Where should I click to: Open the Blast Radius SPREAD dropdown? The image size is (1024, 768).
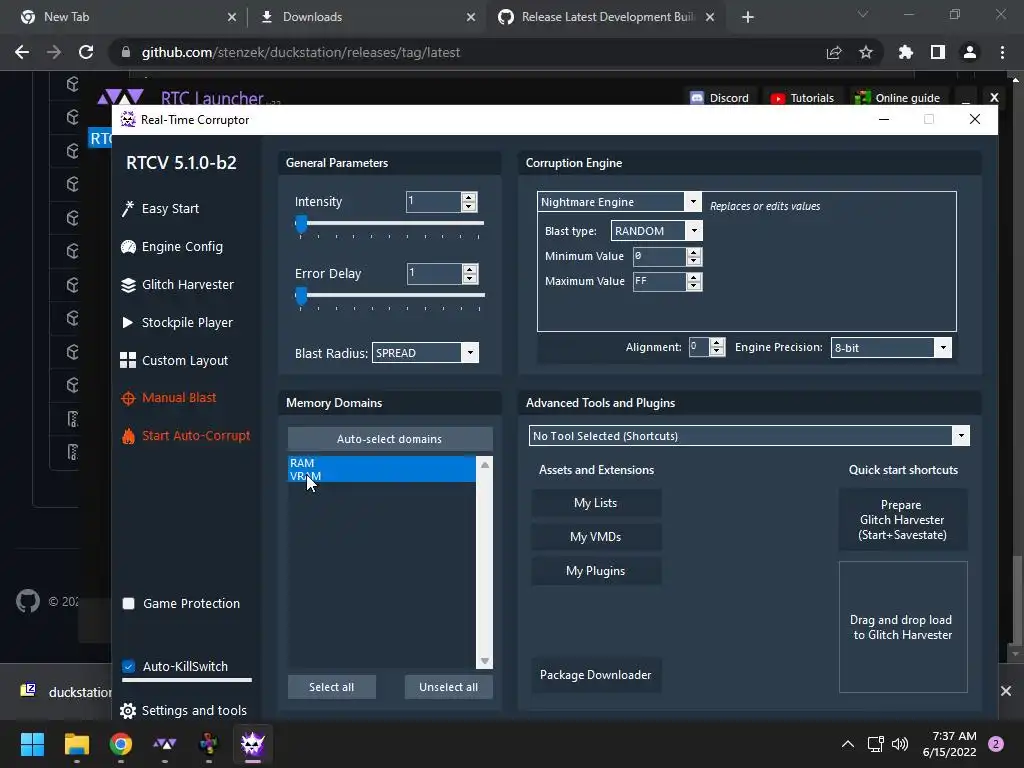point(470,353)
